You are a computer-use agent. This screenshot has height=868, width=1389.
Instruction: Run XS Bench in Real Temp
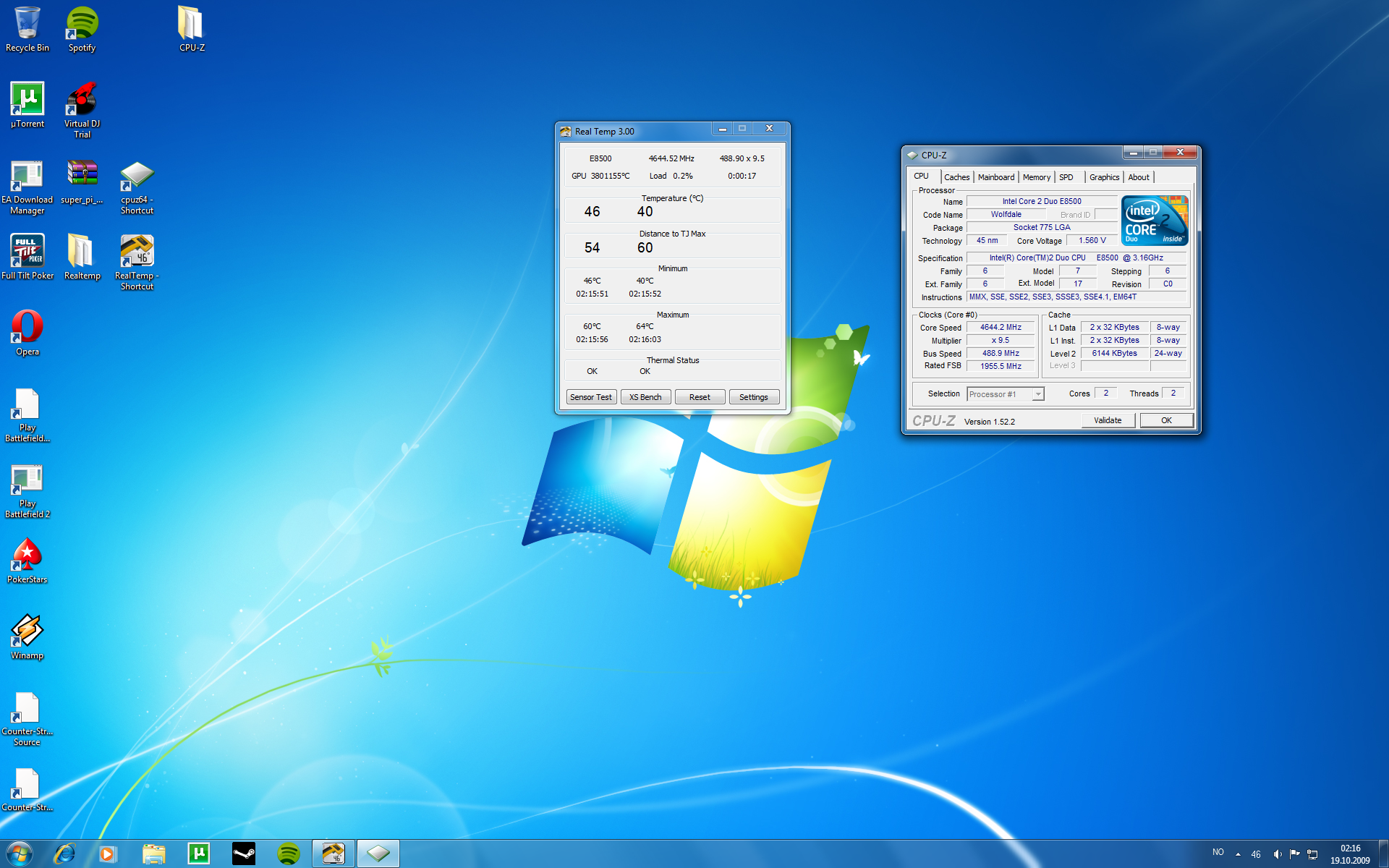(x=645, y=397)
